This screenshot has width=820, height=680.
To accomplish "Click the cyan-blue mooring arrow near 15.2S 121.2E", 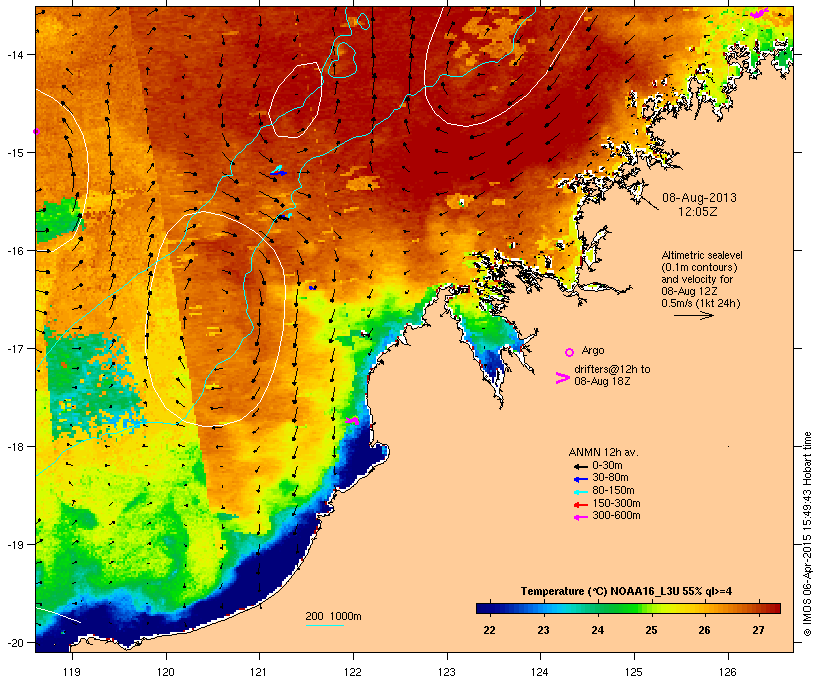I will pyautogui.click(x=278, y=171).
